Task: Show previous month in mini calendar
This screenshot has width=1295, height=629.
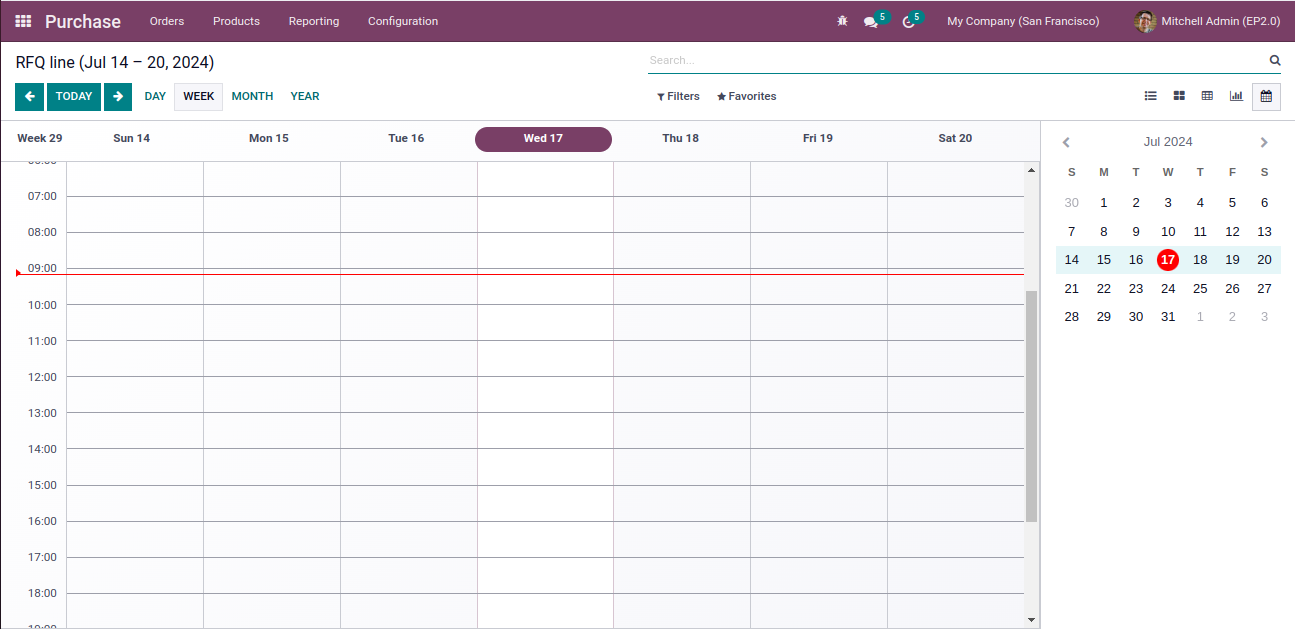Action: click(x=1066, y=142)
